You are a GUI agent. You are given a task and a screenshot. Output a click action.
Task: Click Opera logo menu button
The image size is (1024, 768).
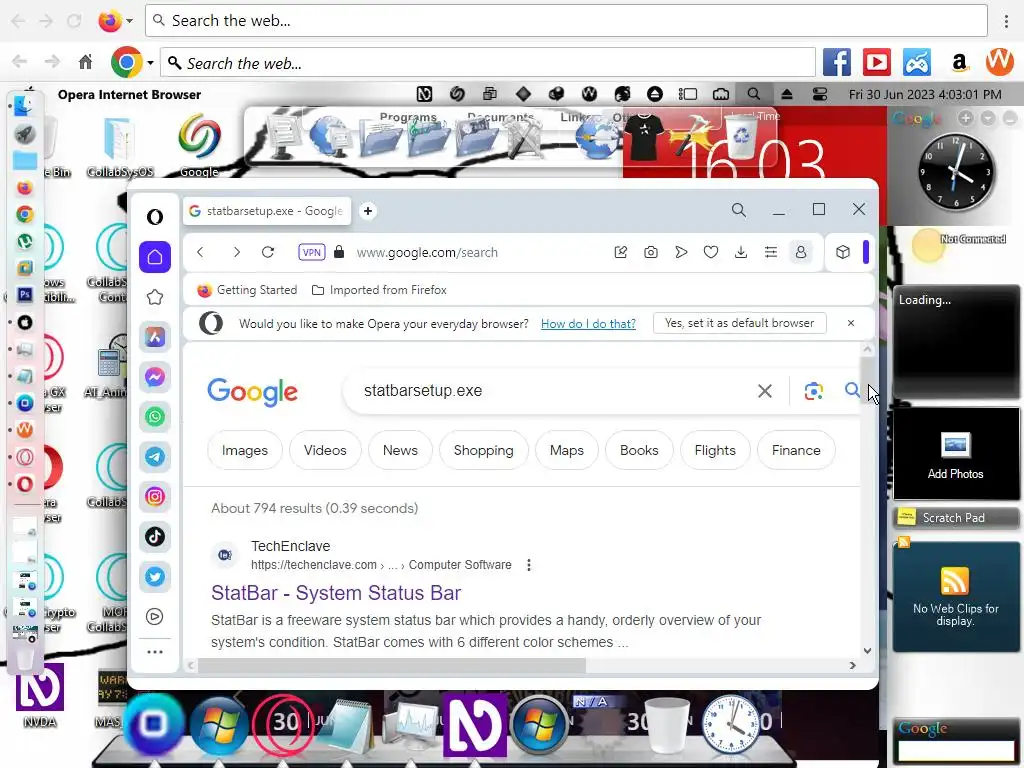tap(155, 216)
